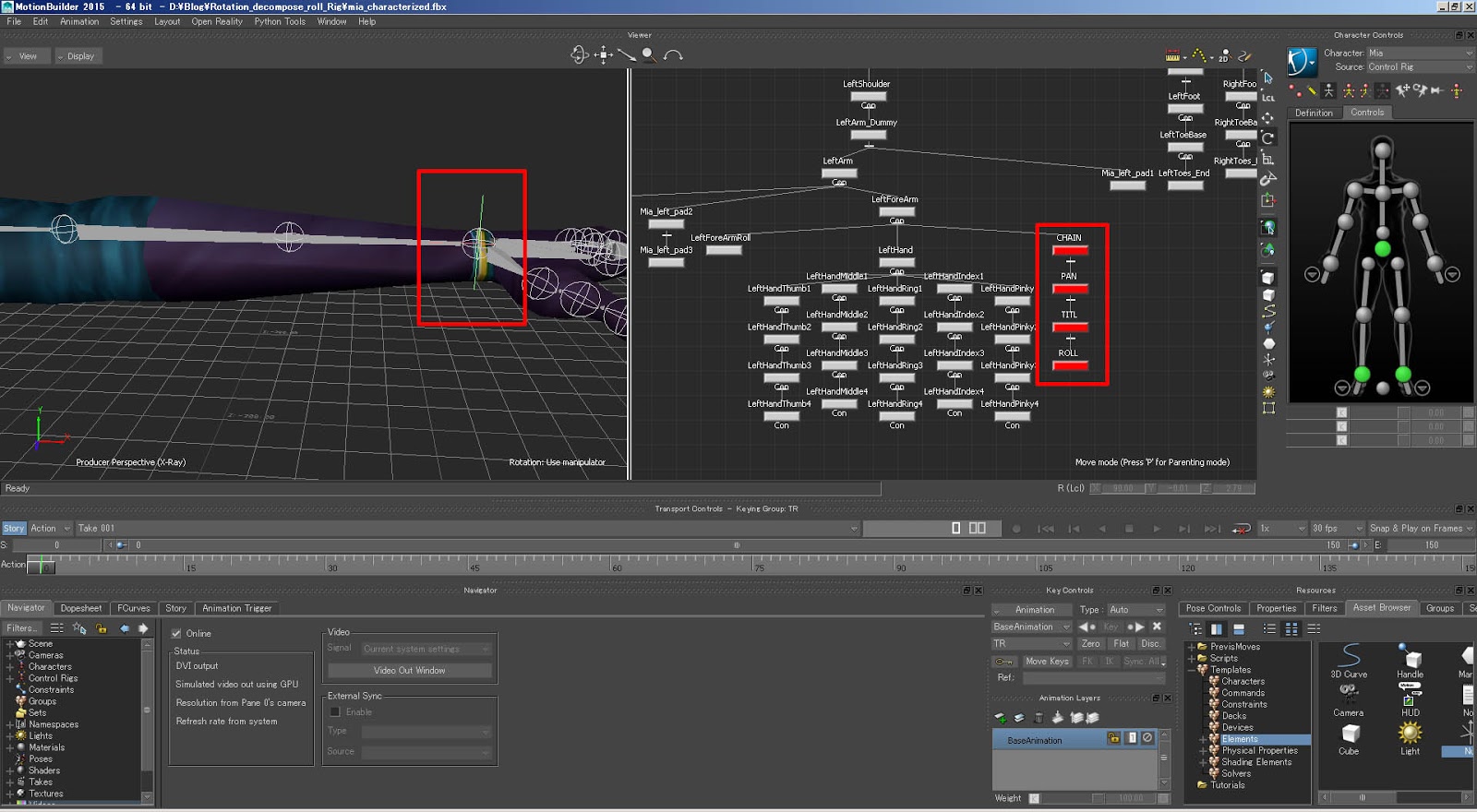Expand the Shading Elements template node

tap(1203, 762)
